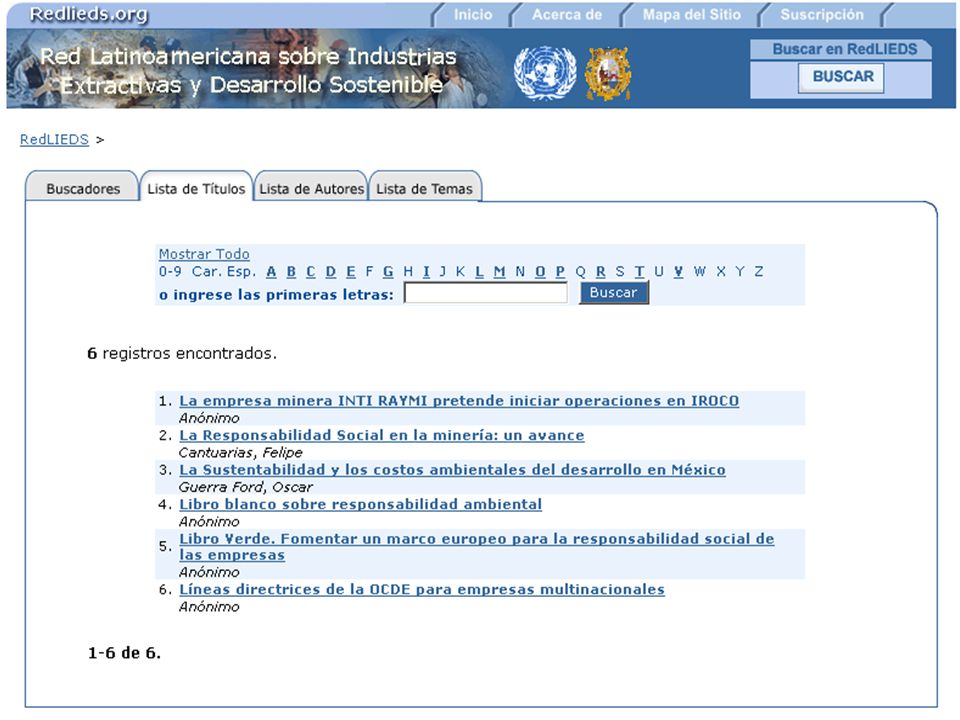The width and height of the screenshot is (960, 720).
Task: Click the '6 registros encontrados' text
Action: coord(182,353)
